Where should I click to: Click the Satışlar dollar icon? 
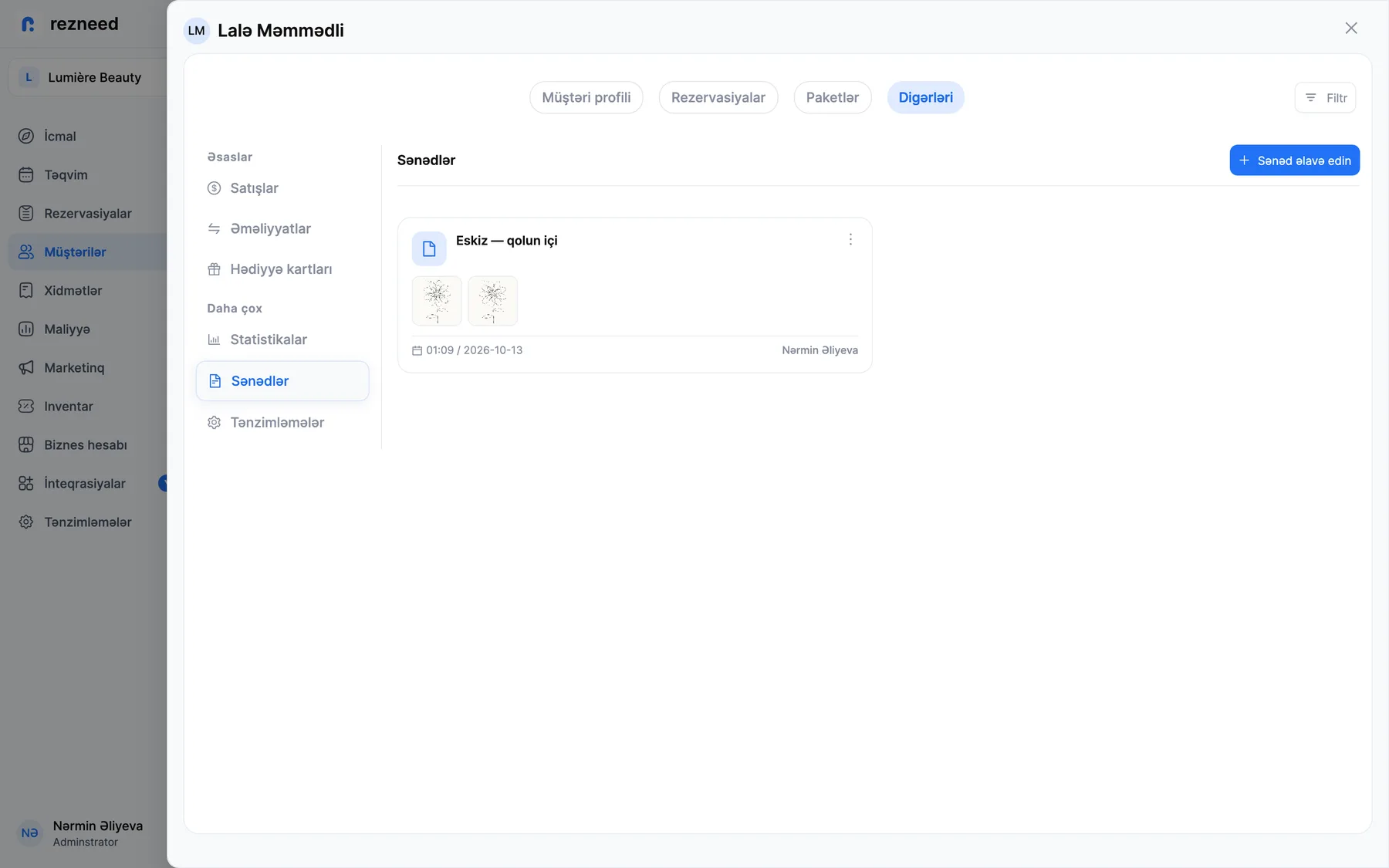pyautogui.click(x=215, y=188)
